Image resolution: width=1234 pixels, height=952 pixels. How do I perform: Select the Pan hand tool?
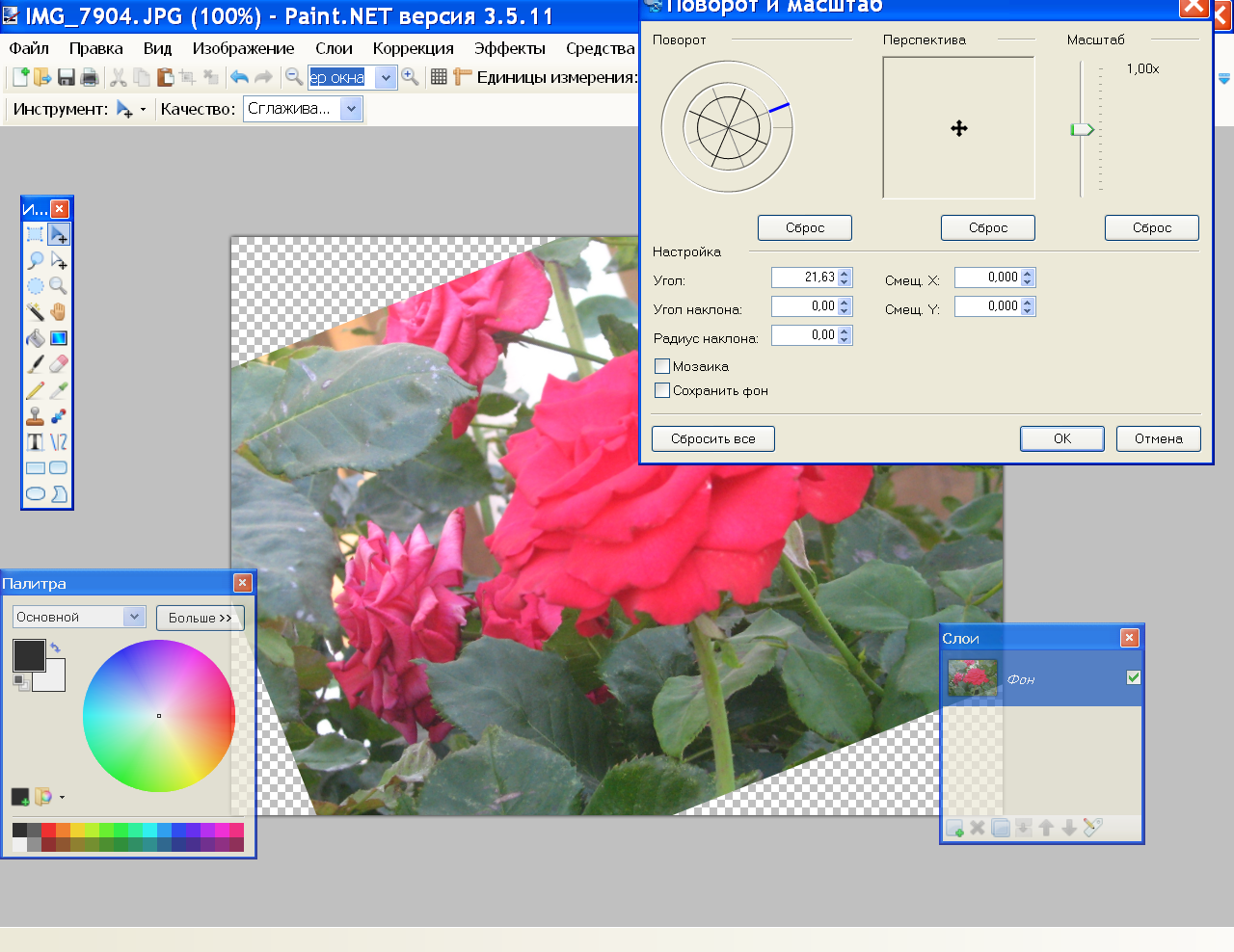click(59, 312)
